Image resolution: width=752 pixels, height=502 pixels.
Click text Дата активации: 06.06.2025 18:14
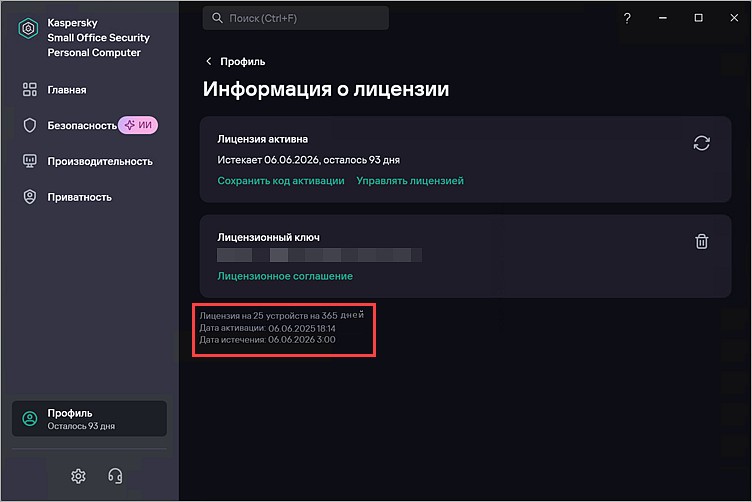267,328
